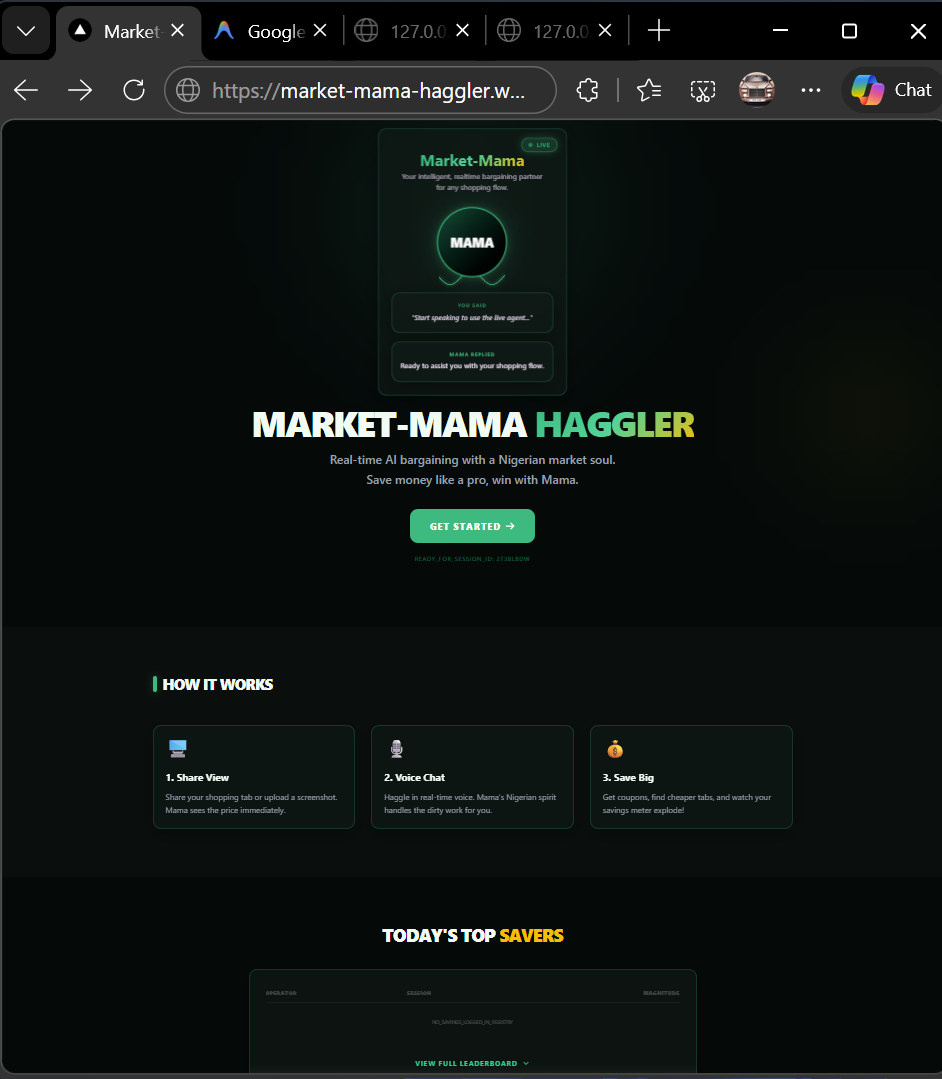Click the MAMA voice orb

472,242
